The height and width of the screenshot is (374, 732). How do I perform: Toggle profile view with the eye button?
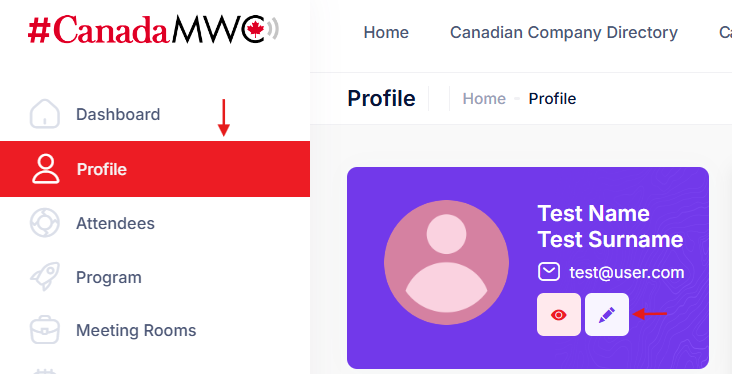559,315
